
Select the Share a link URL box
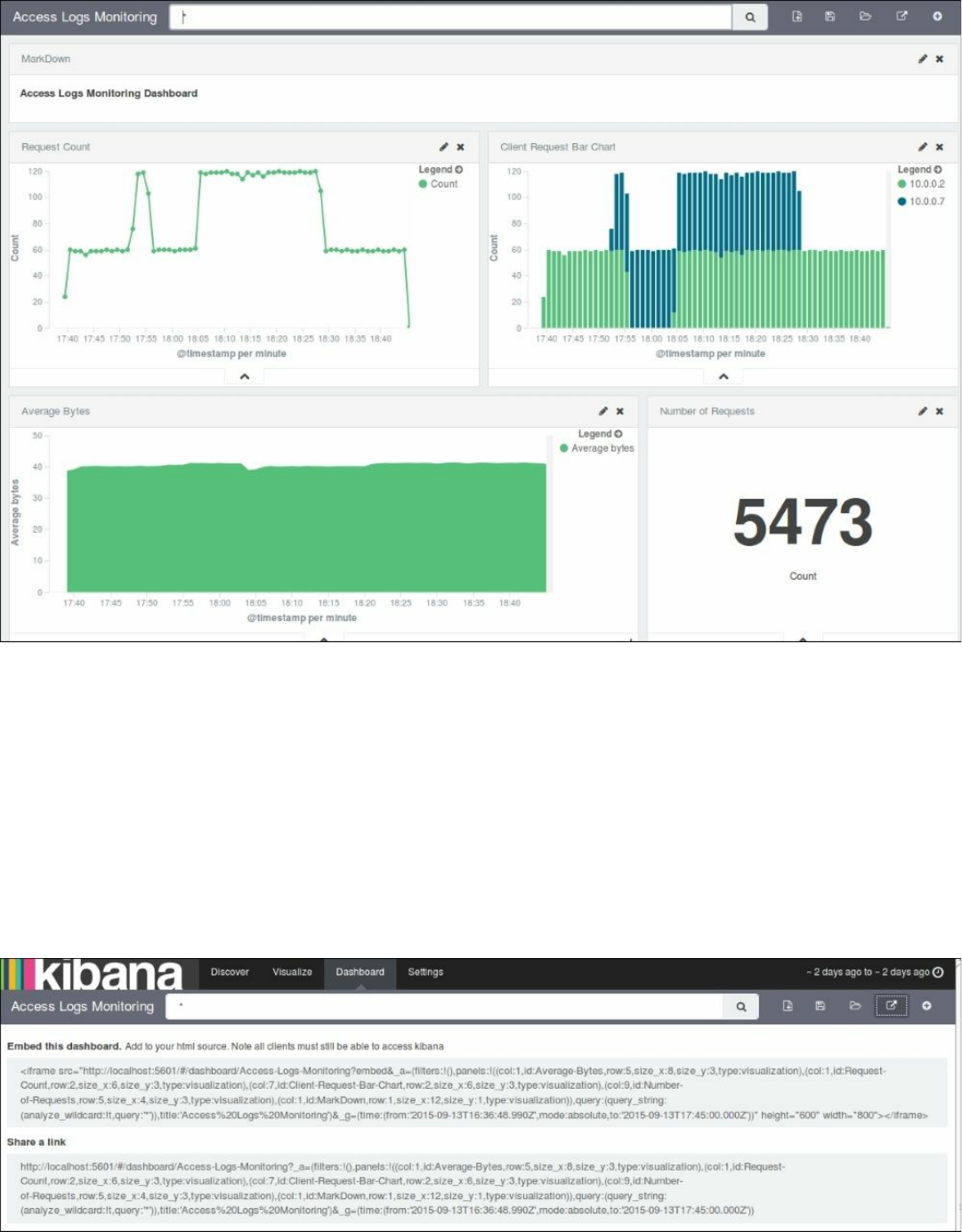tap(477, 1188)
